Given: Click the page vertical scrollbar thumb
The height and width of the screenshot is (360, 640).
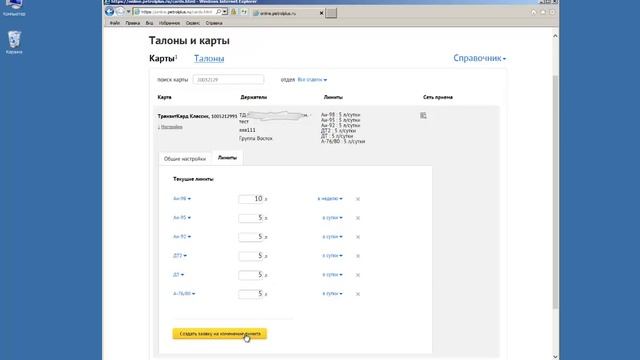Looking at the screenshot, I should tap(555, 192).
